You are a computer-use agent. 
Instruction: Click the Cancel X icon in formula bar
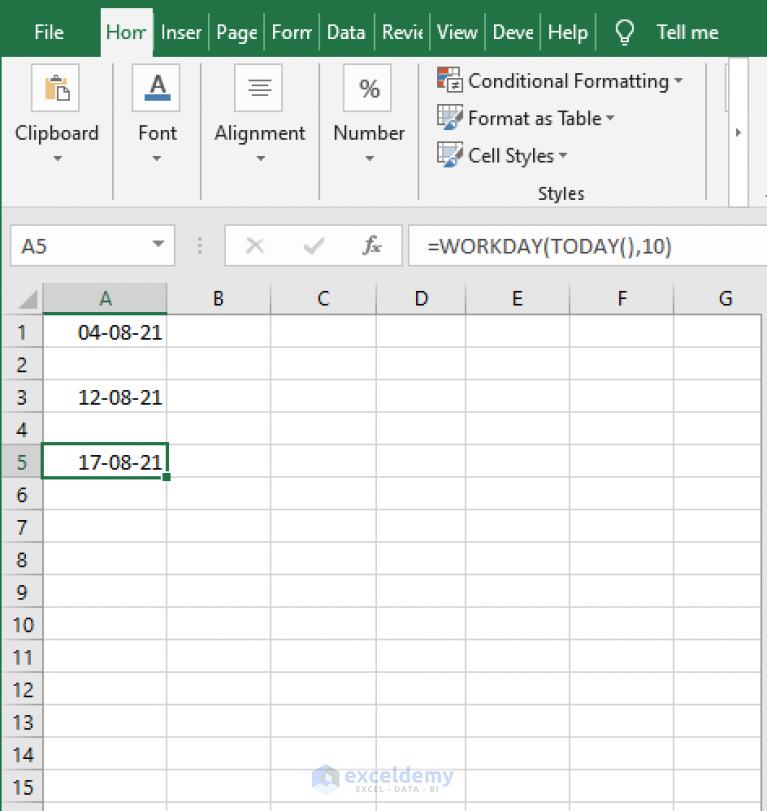(x=255, y=246)
